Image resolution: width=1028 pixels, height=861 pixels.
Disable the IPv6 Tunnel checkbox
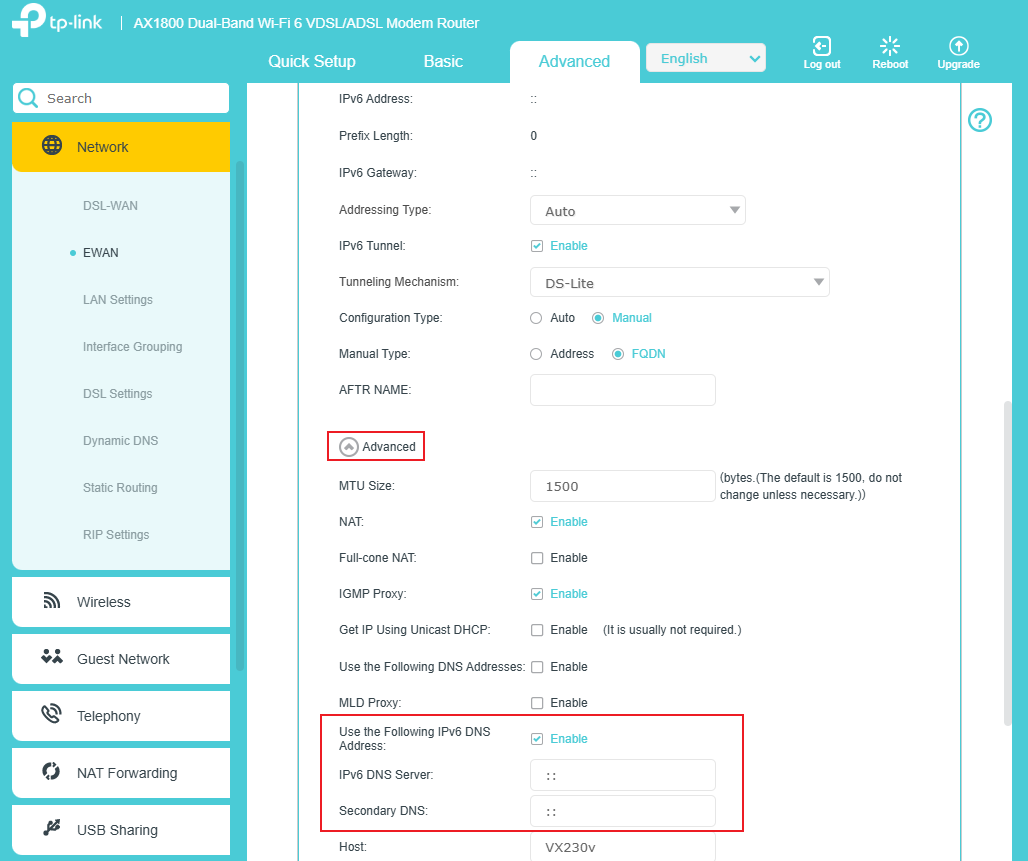pyautogui.click(x=537, y=245)
